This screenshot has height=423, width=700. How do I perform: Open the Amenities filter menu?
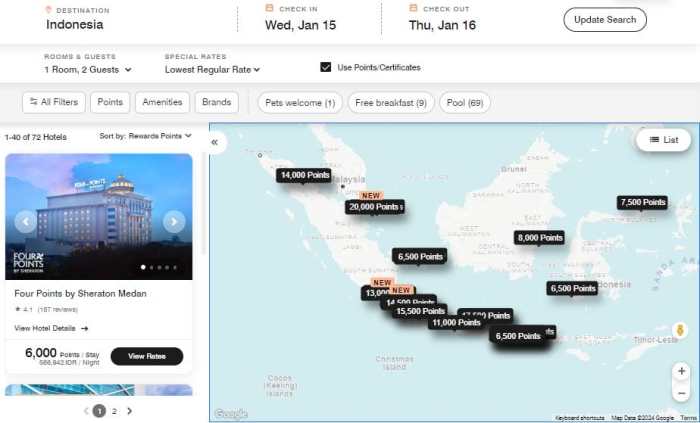pos(162,102)
